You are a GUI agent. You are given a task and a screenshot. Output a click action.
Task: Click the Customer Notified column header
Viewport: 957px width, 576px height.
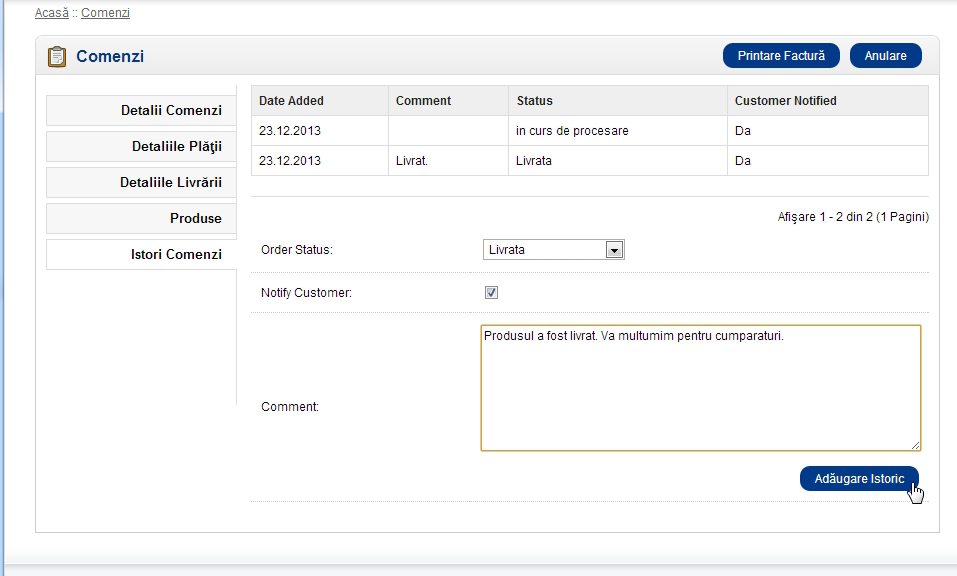[785, 101]
